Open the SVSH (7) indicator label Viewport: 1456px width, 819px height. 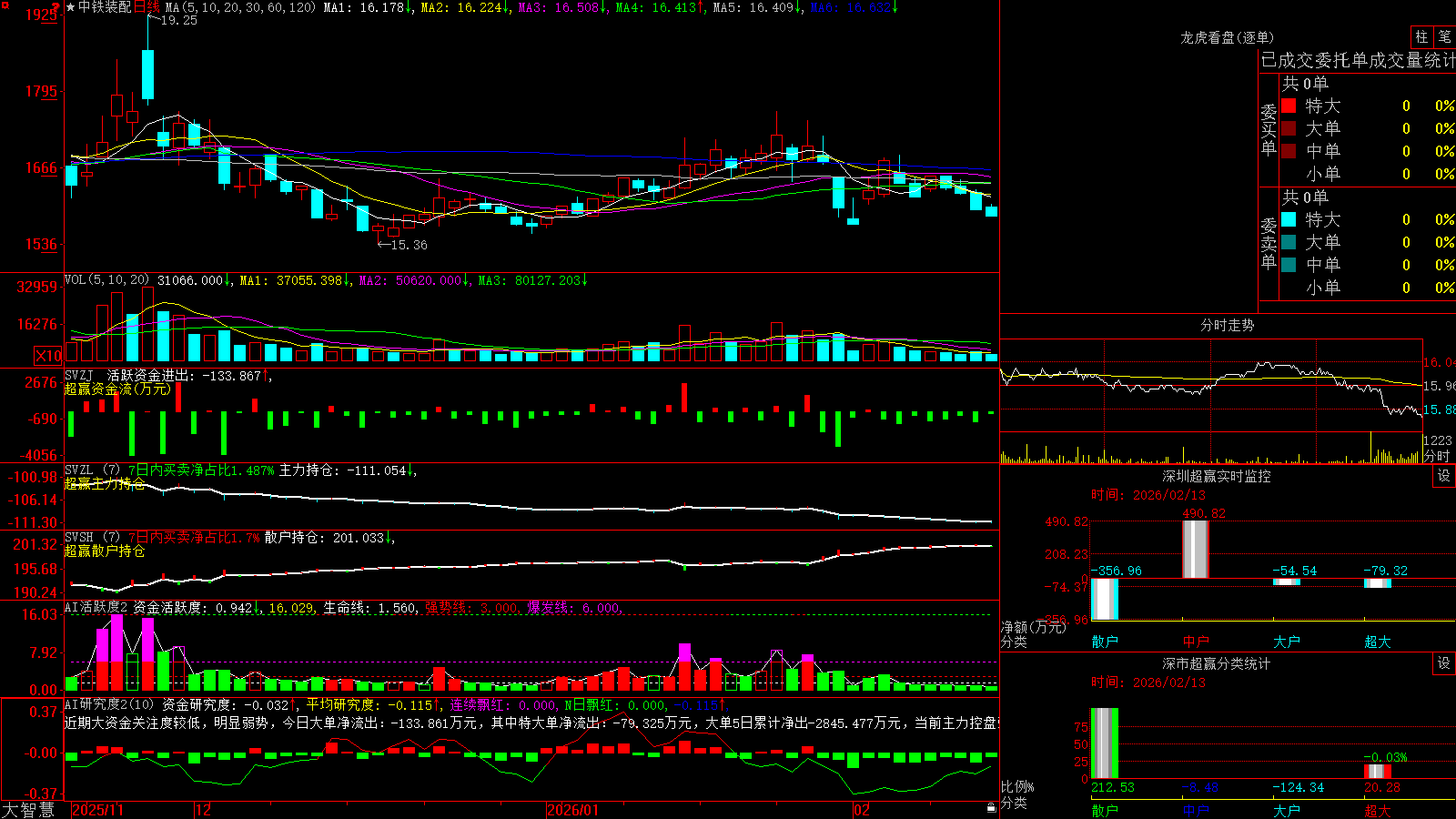(x=93, y=538)
